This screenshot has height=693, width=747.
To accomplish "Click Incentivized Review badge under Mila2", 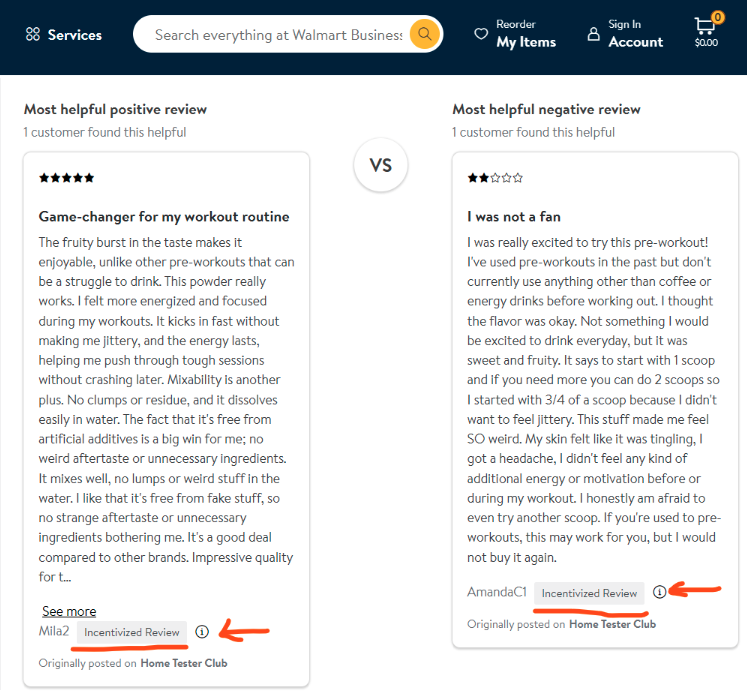I will coord(132,632).
